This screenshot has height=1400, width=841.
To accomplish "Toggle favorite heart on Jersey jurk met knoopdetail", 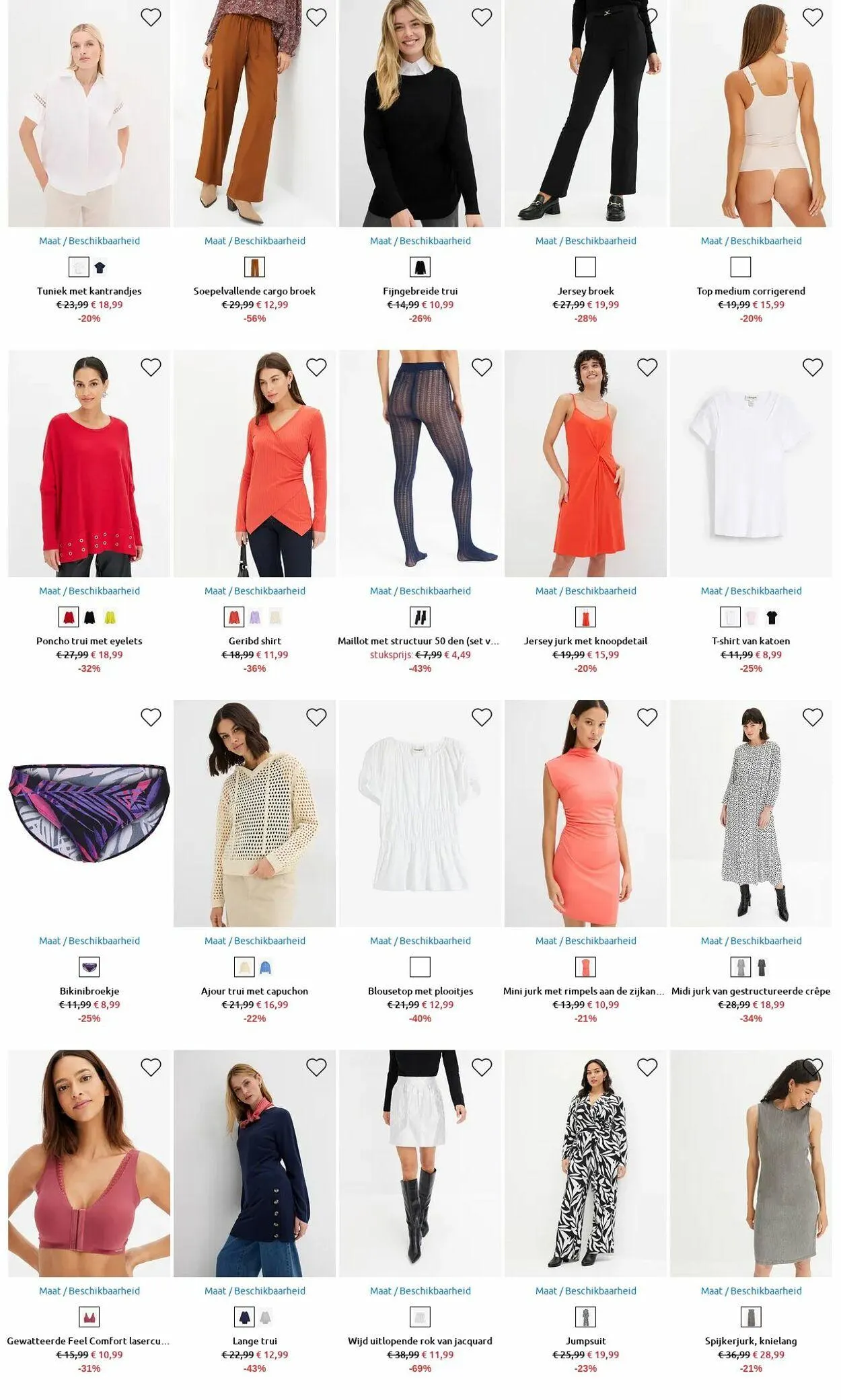I will click(647, 367).
